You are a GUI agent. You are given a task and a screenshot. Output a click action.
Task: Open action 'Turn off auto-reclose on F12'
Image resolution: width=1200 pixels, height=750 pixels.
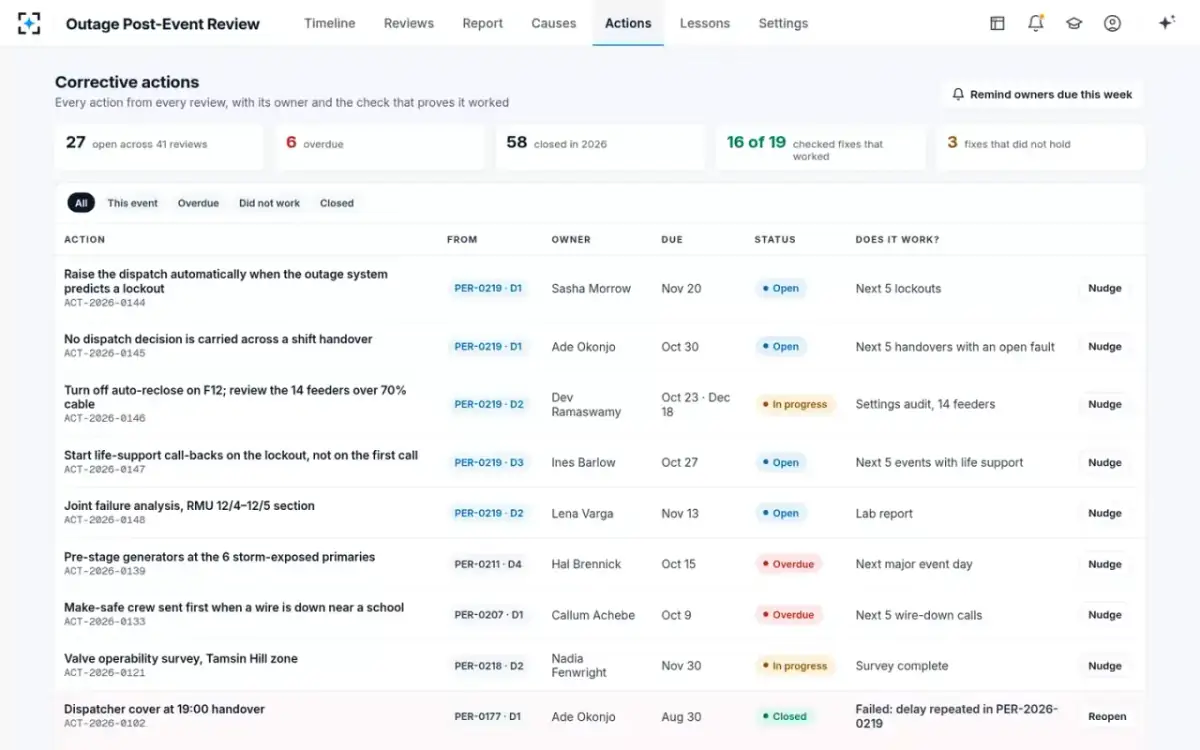pyautogui.click(x=236, y=397)
